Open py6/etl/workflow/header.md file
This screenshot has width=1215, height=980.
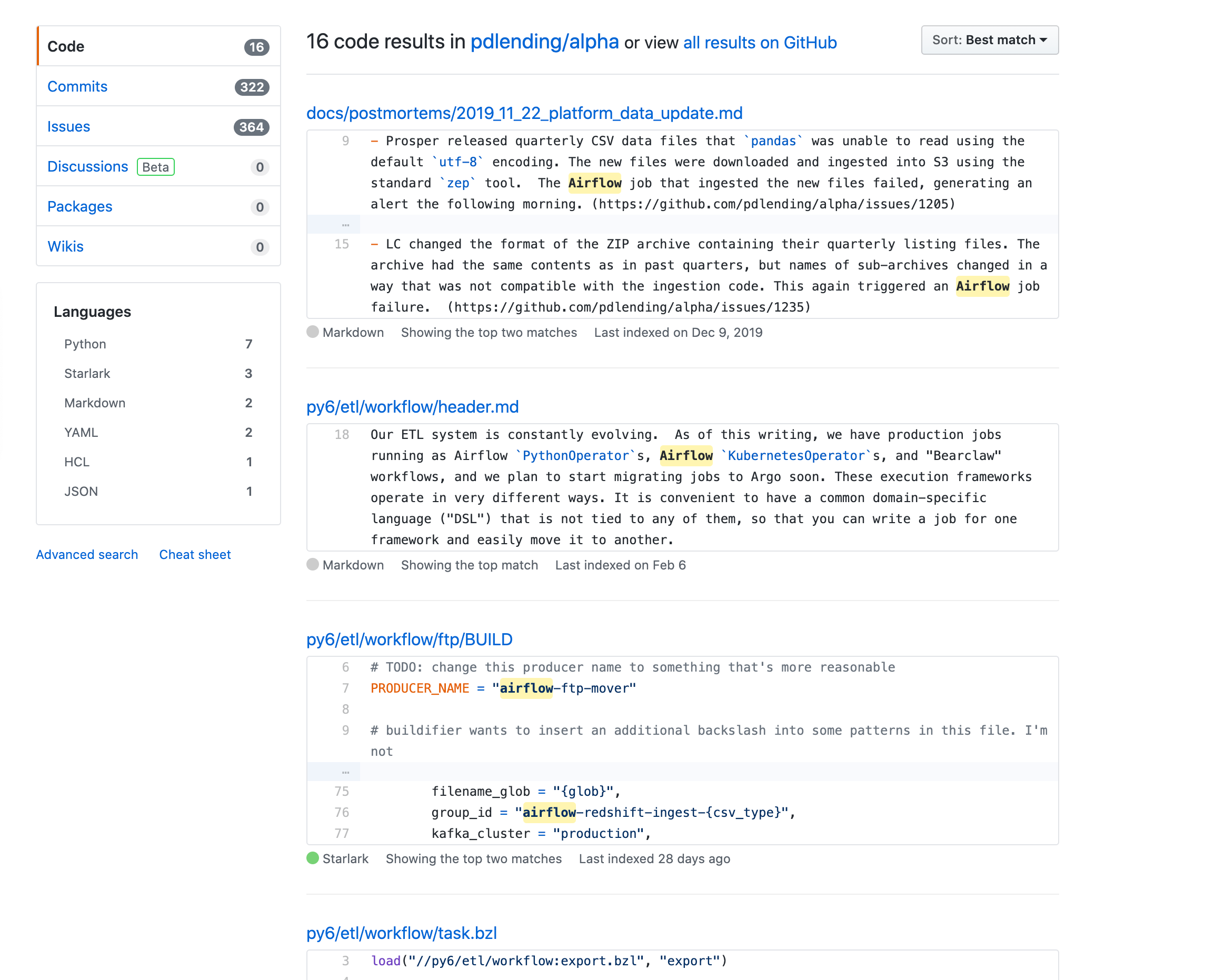(412, 407)
